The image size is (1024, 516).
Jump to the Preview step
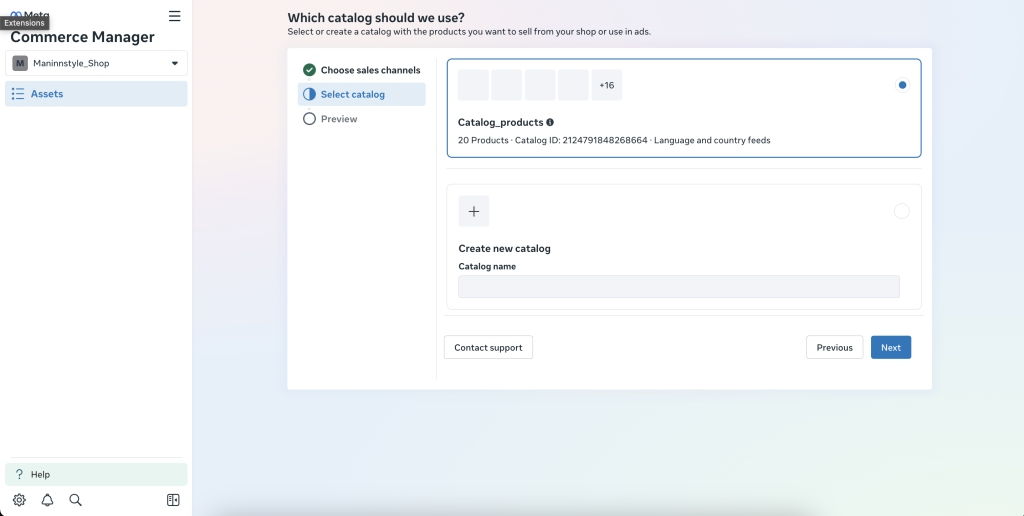[339, 119]
